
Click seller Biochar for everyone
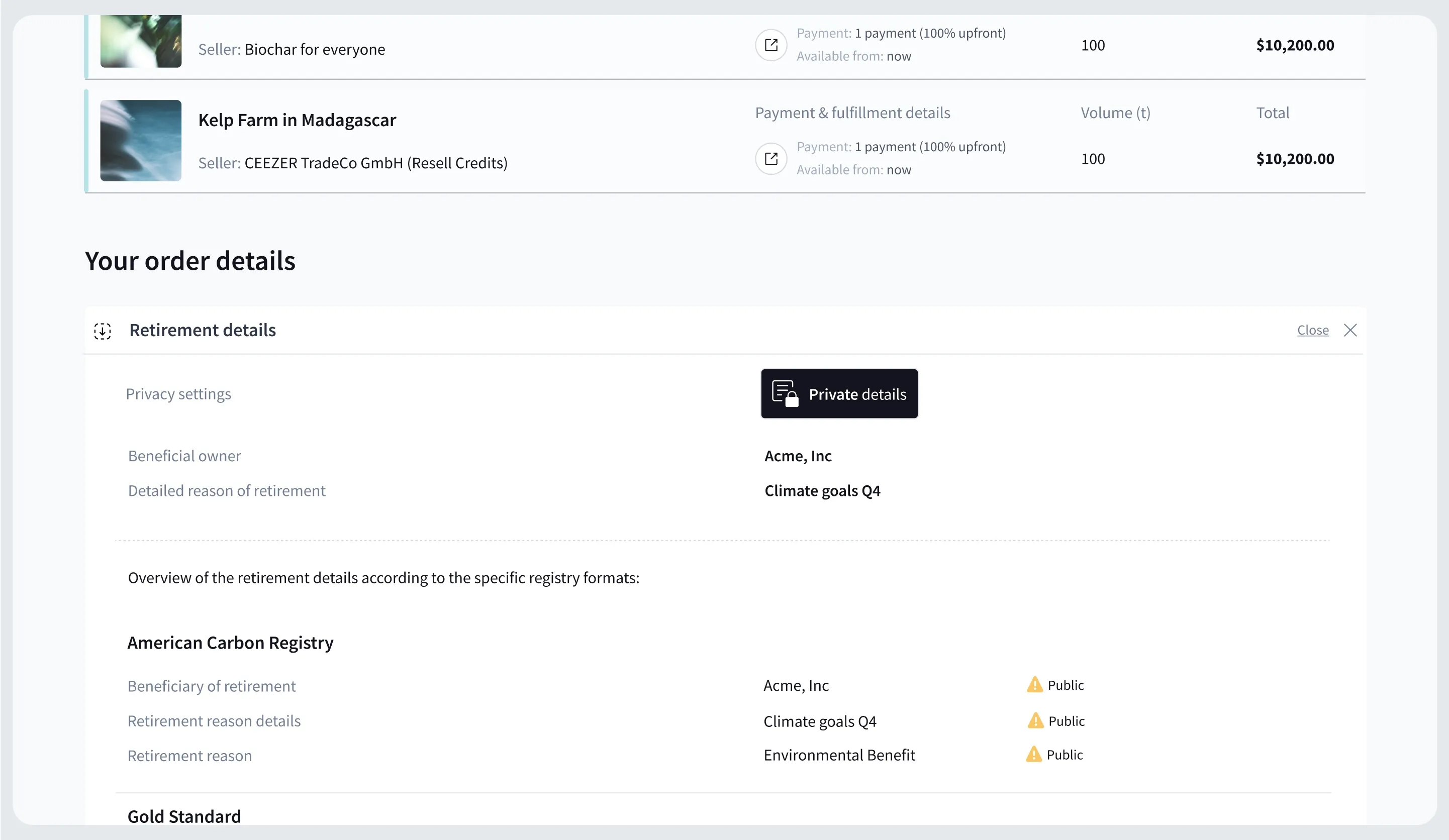(315, 49)
